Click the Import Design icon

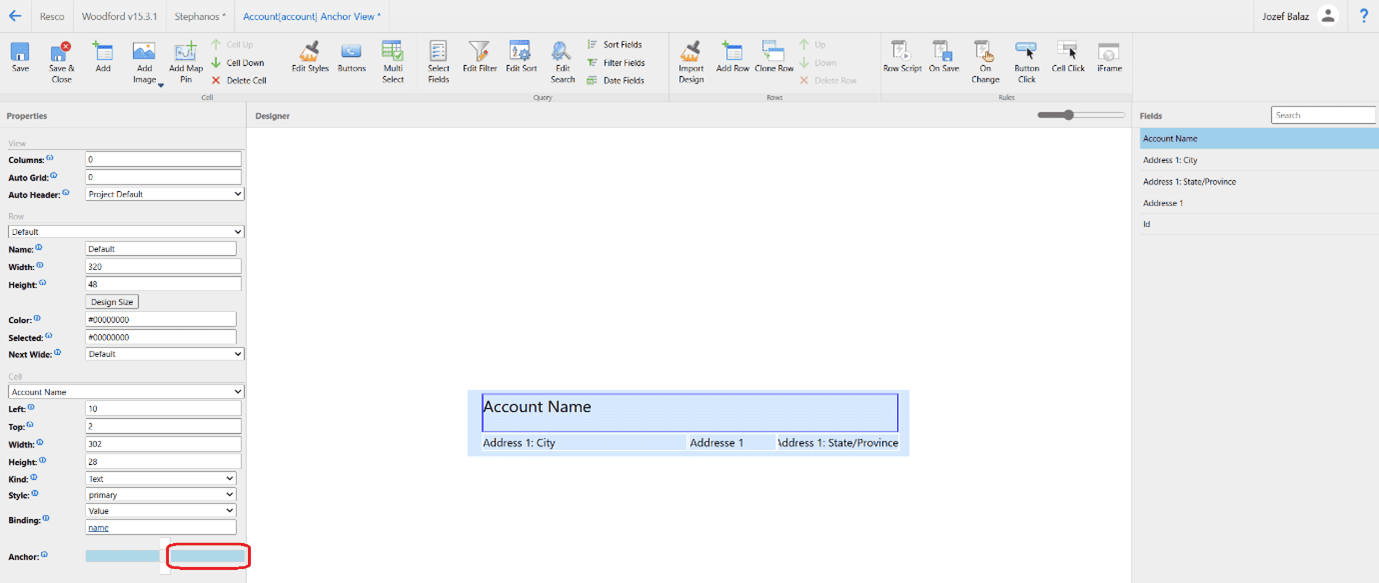coord(691,52)
